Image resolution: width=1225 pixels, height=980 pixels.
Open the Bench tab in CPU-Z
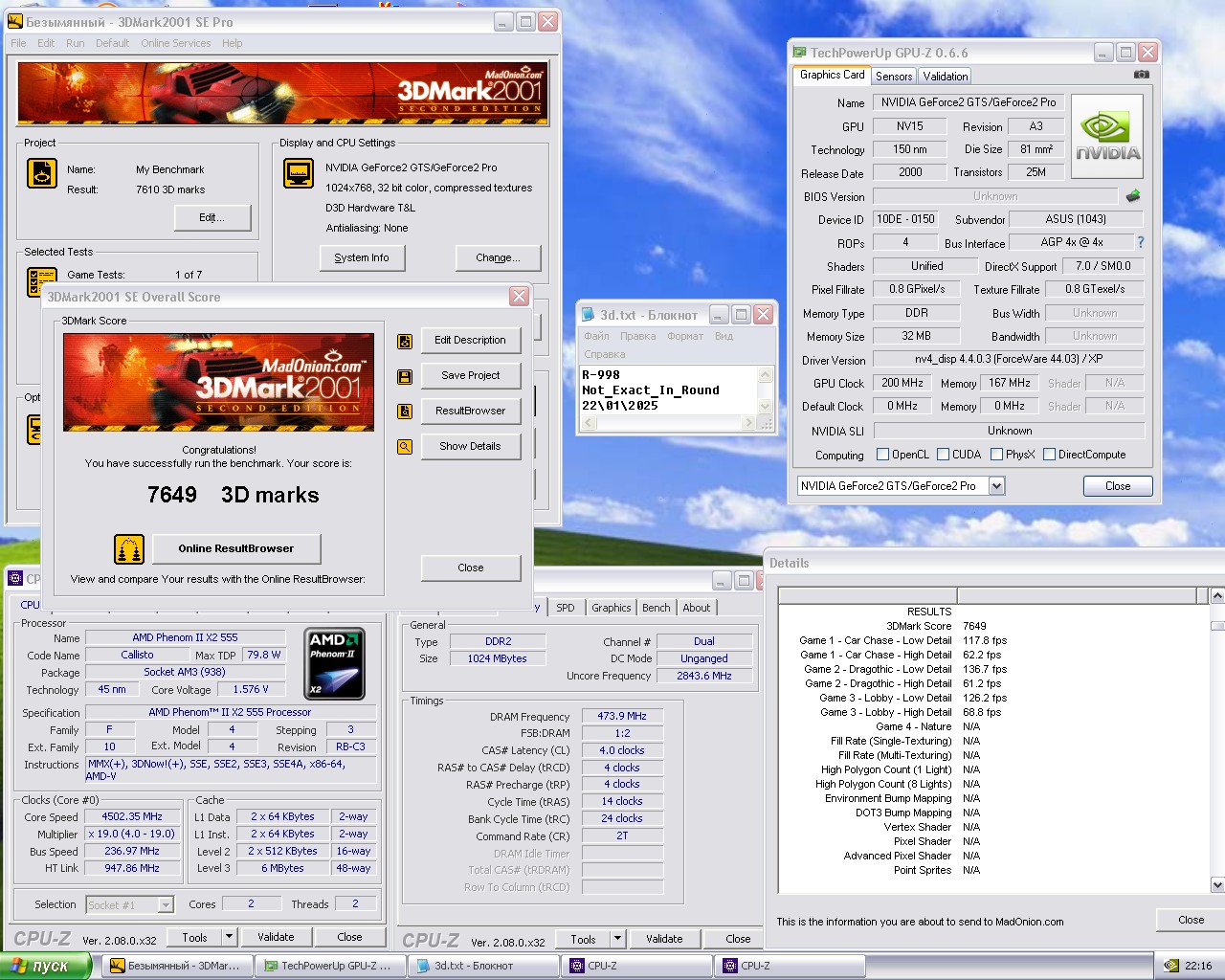(x=657, y=608)
